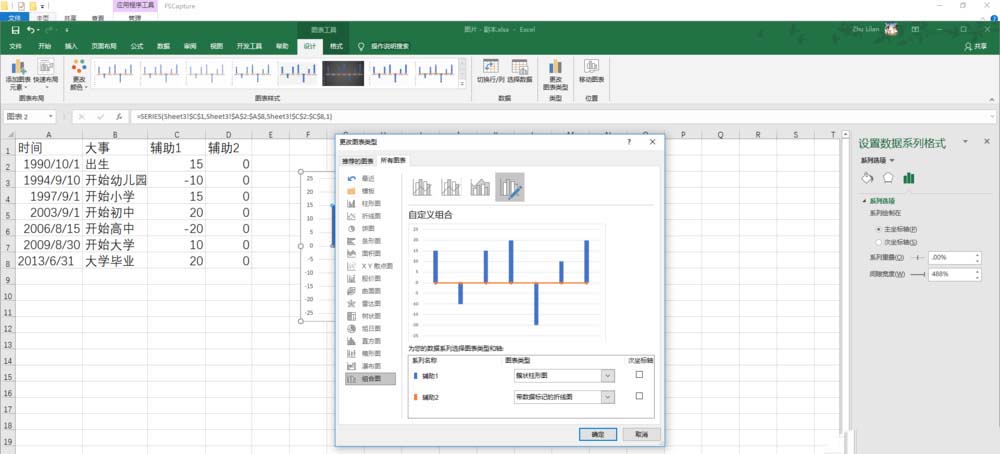Click Series Overlap value field
This screenshot has height=454, width=1000.
point(950,258)
